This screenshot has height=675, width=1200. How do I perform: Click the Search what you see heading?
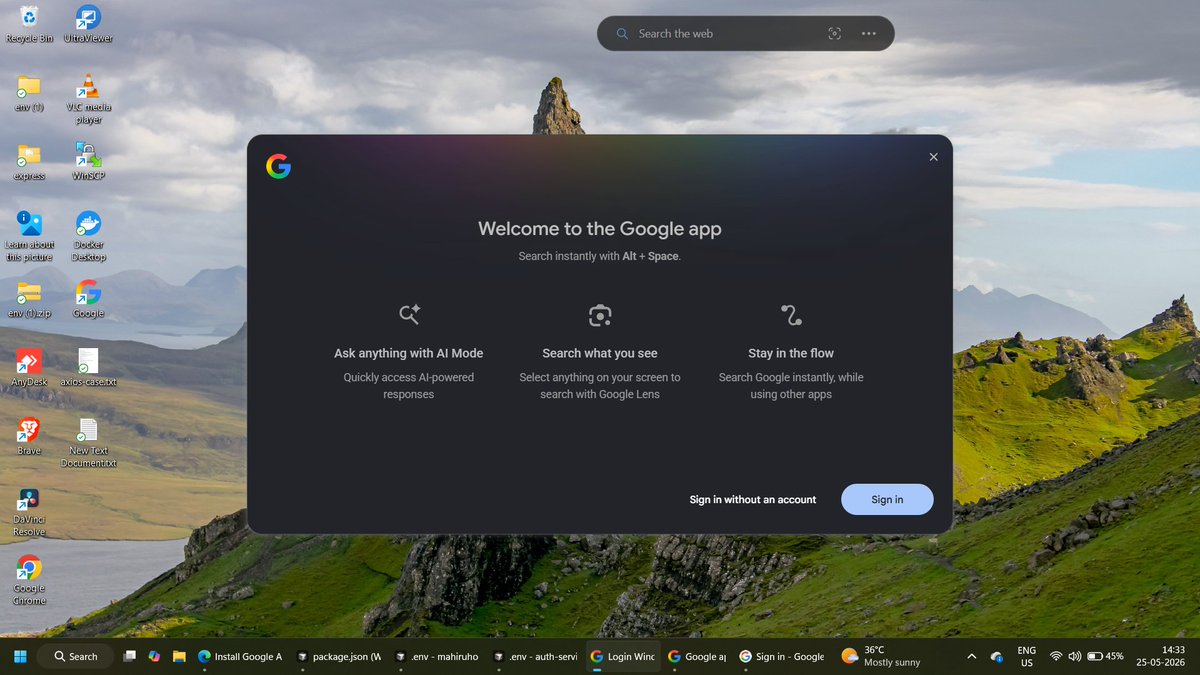pos(600,353)
